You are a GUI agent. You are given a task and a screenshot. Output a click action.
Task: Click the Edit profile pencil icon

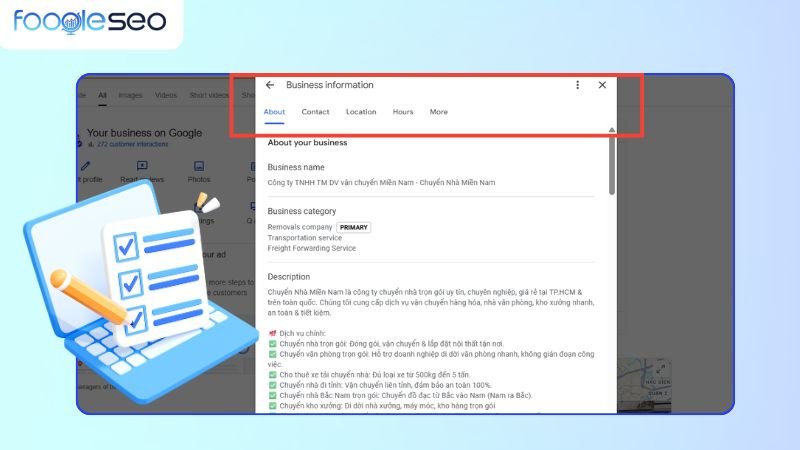86,166
